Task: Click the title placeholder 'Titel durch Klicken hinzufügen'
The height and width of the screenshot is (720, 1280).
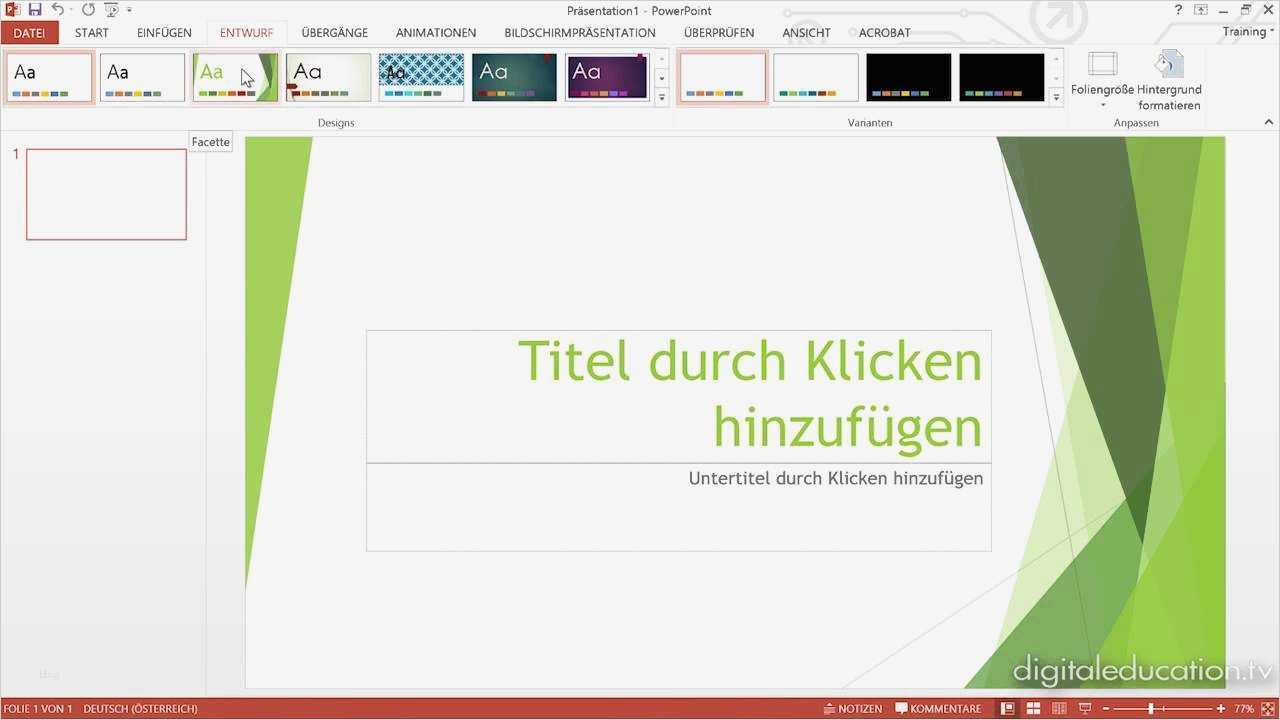Action: [679, 396]
